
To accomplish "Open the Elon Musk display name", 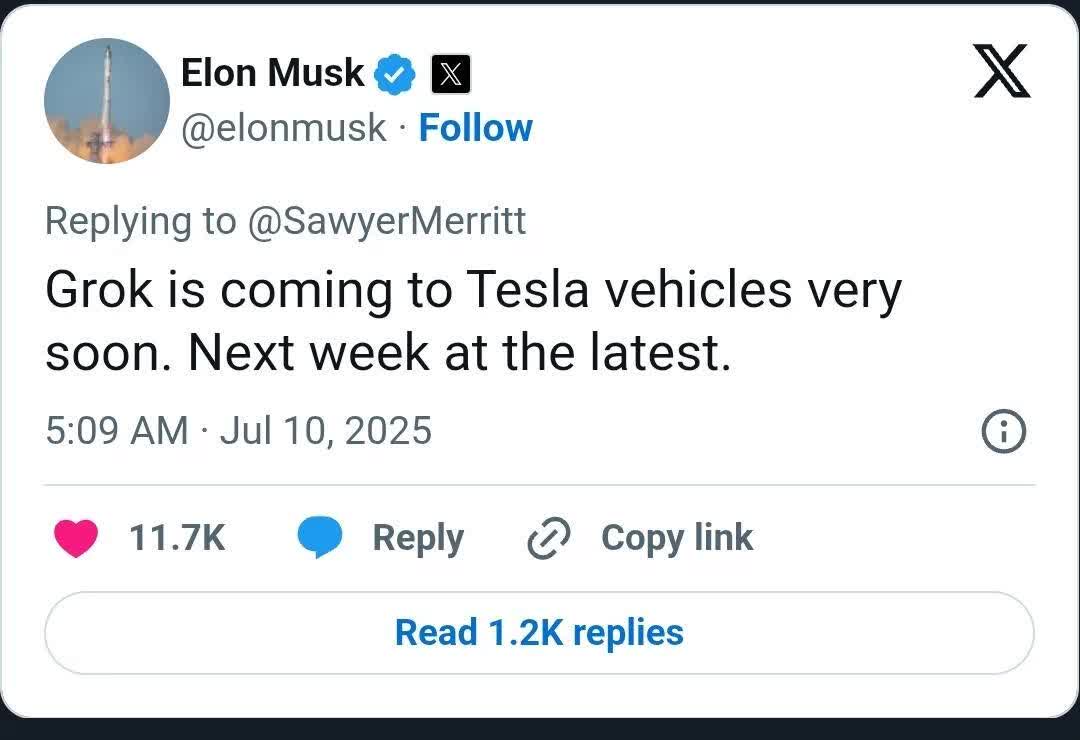I will tap(273, 73).
